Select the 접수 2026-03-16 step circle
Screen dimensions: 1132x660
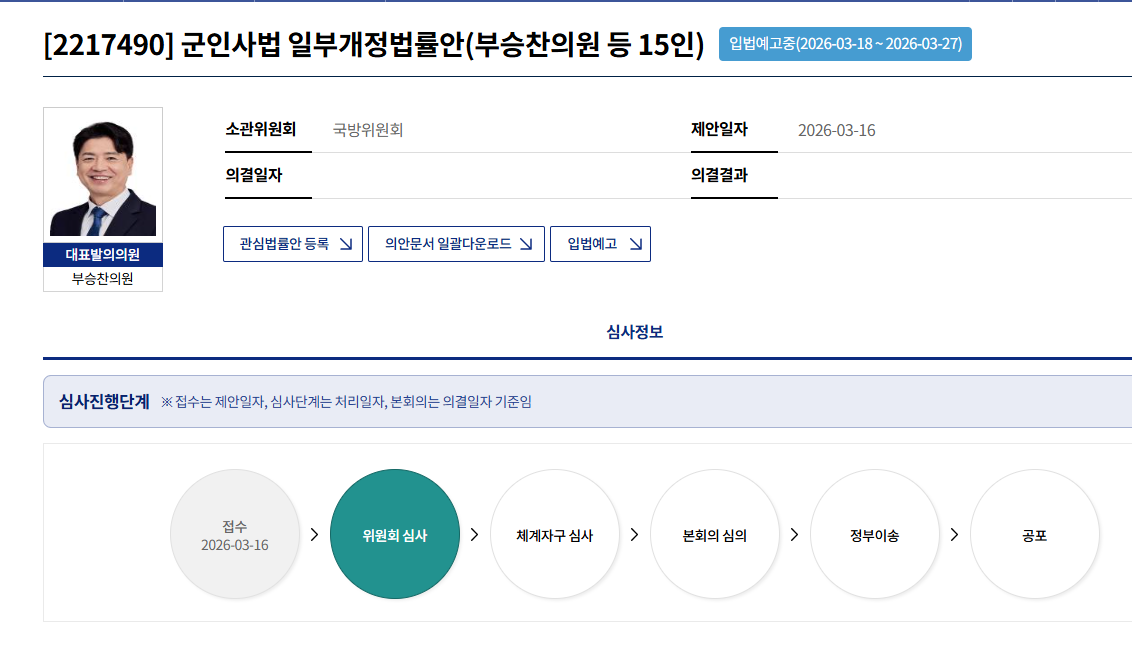click(x=235, y=535)
